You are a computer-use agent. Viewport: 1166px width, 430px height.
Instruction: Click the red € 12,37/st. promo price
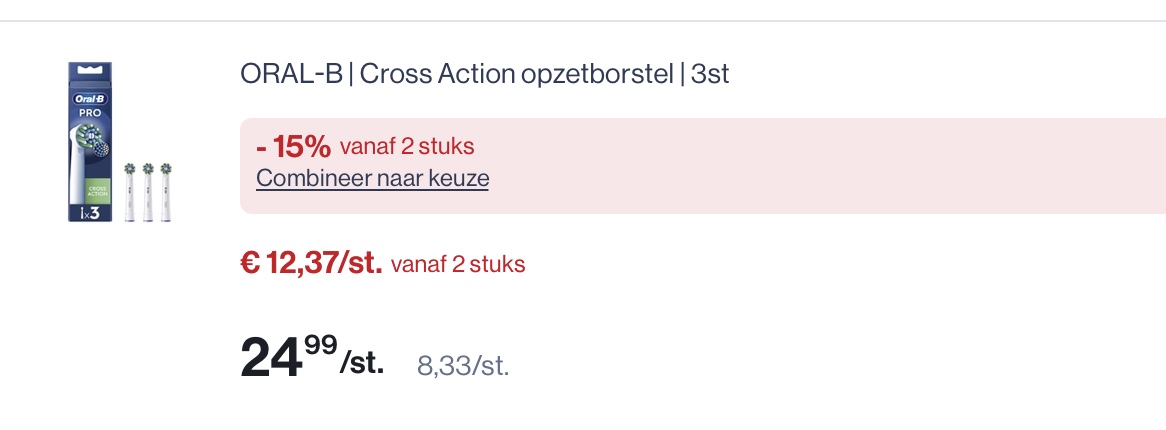[311, 264]
